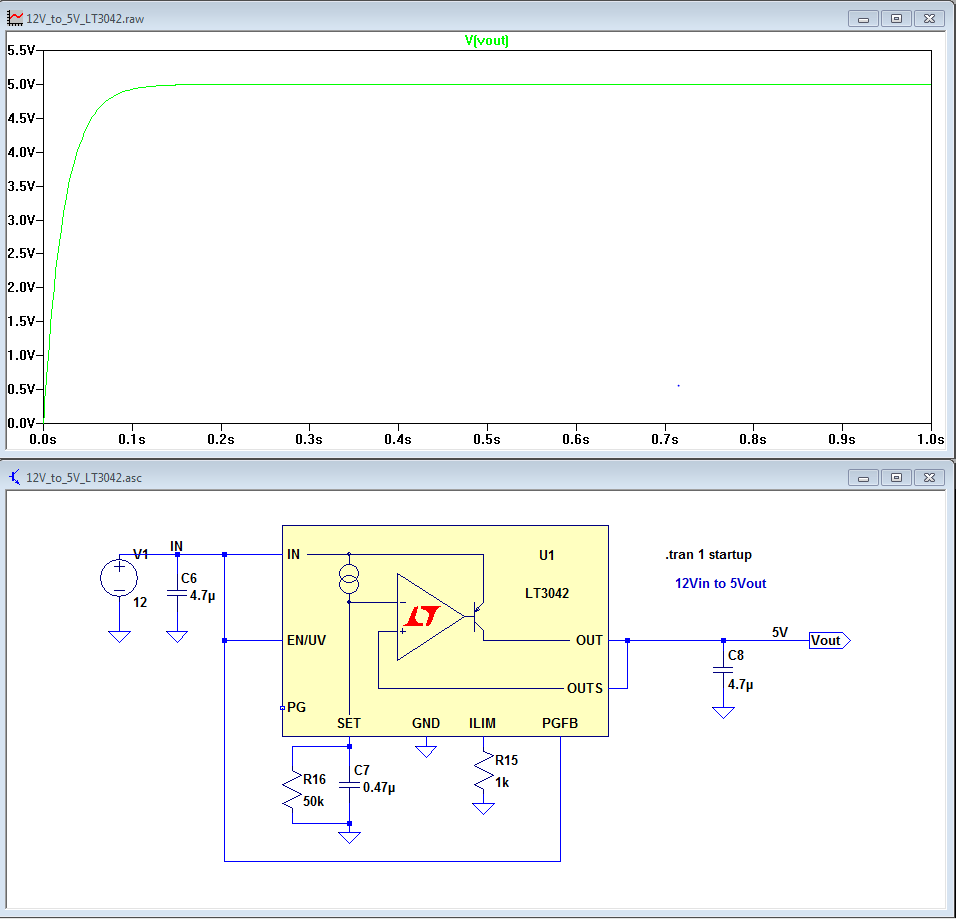Click the 0.5s time axis label

[487, 440]
